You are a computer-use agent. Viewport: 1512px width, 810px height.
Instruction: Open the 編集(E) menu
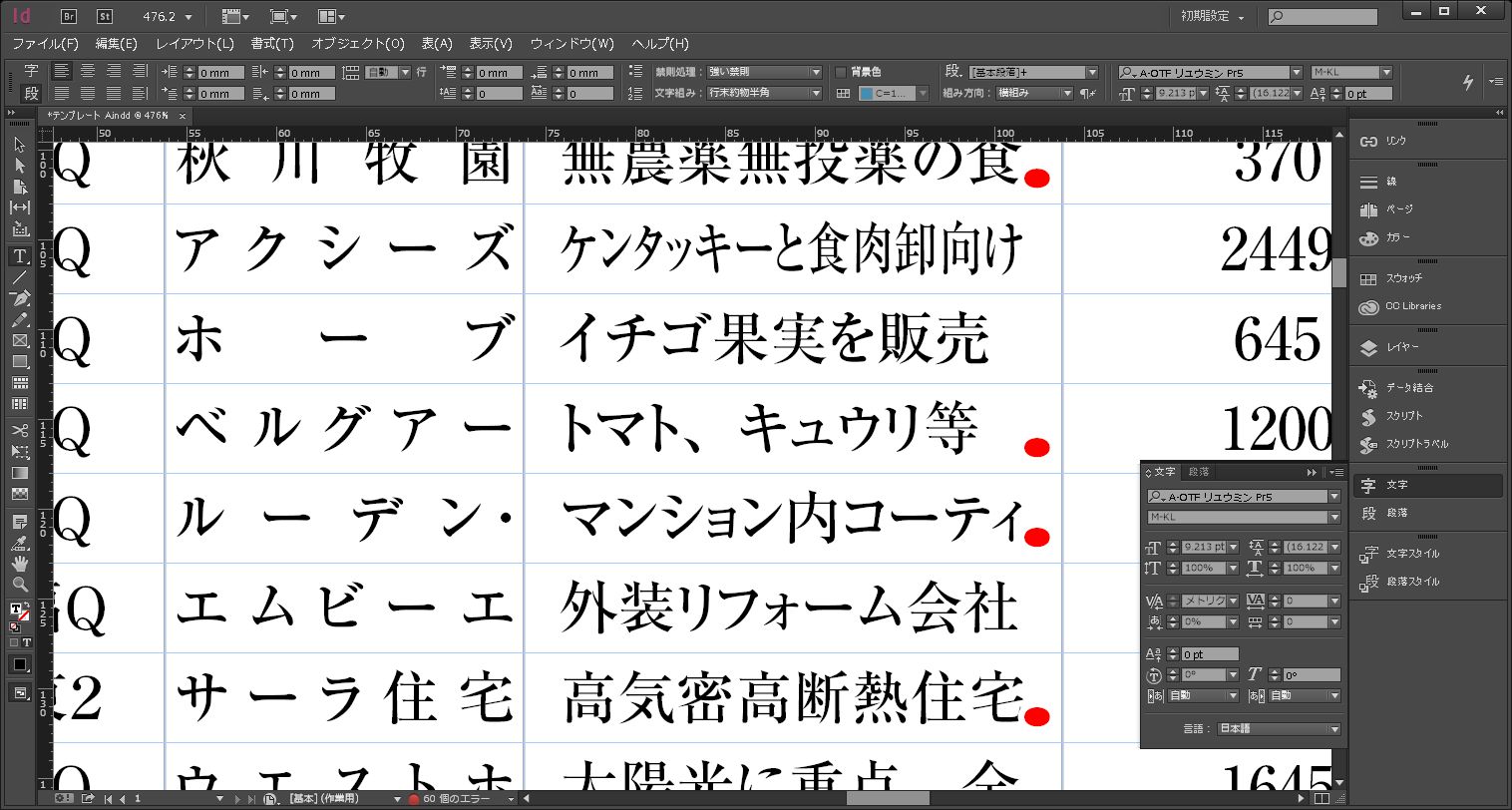pos(117,44)
